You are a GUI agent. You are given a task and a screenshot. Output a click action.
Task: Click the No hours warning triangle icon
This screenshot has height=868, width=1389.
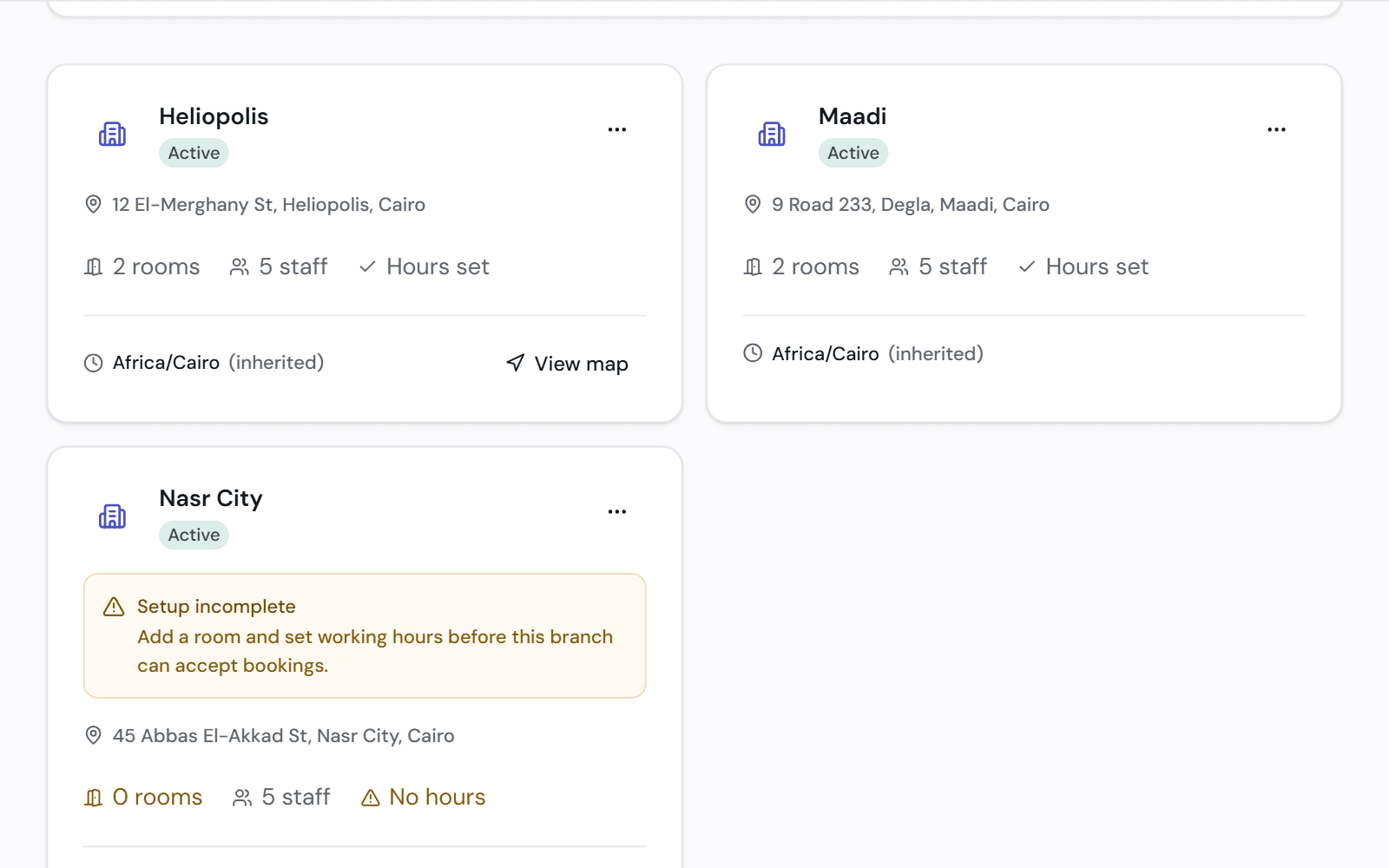pos(371,797)
